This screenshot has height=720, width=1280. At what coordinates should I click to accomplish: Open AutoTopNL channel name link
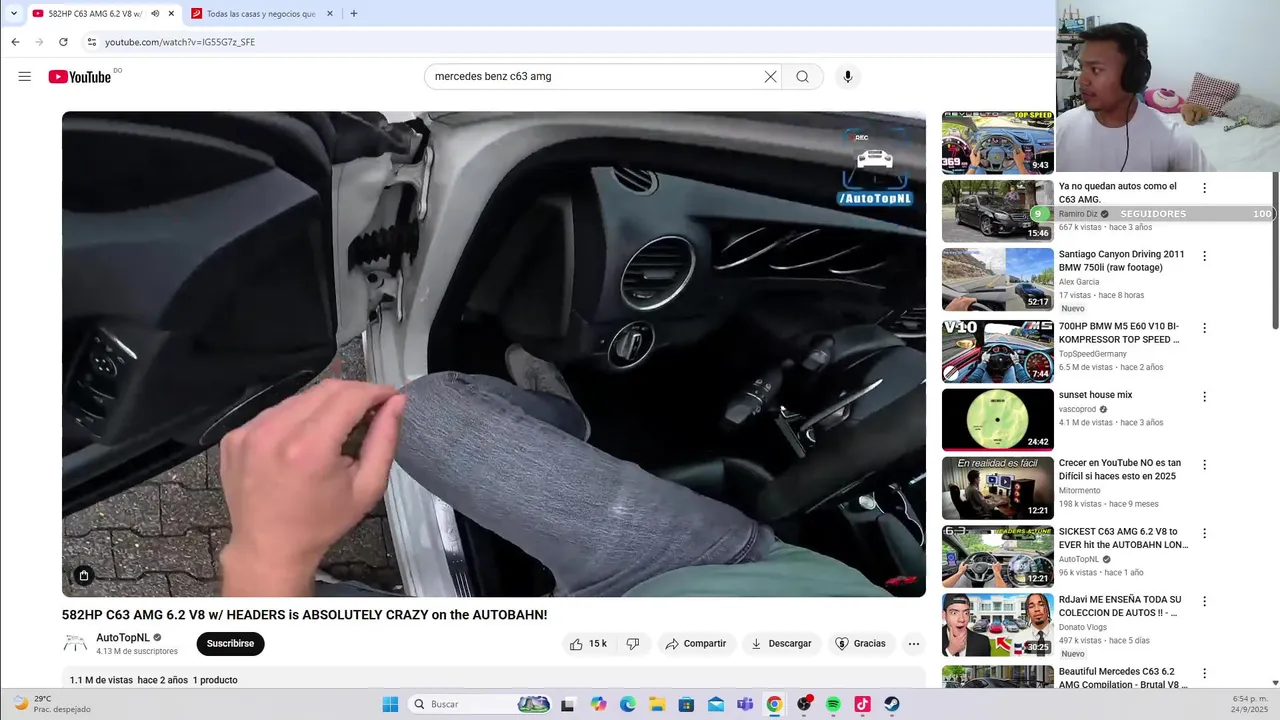(123, 638)
